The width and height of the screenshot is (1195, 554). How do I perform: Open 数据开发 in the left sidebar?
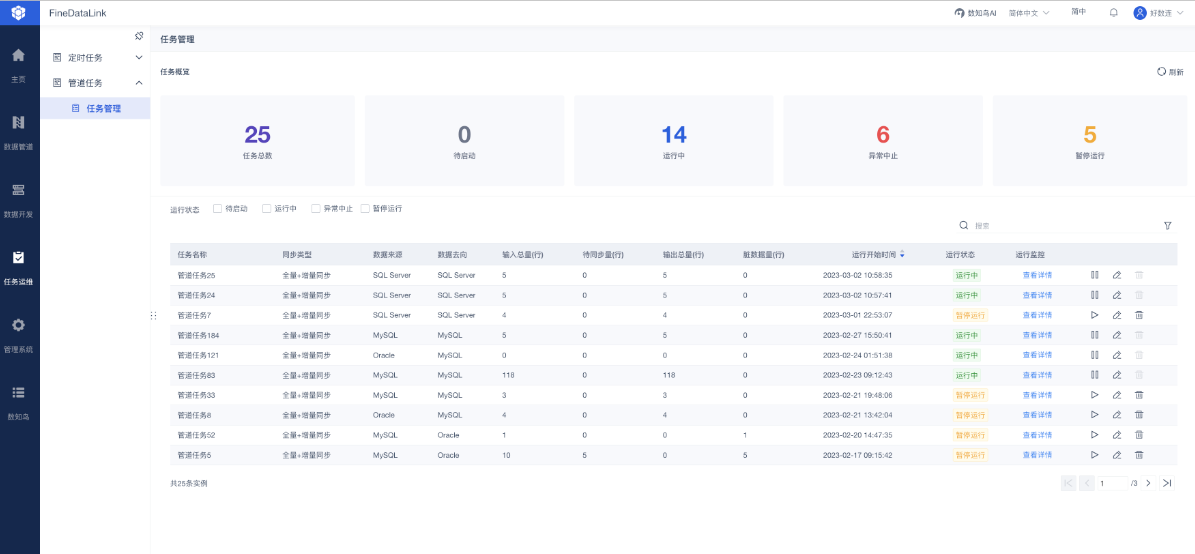[x=19, y=200]
